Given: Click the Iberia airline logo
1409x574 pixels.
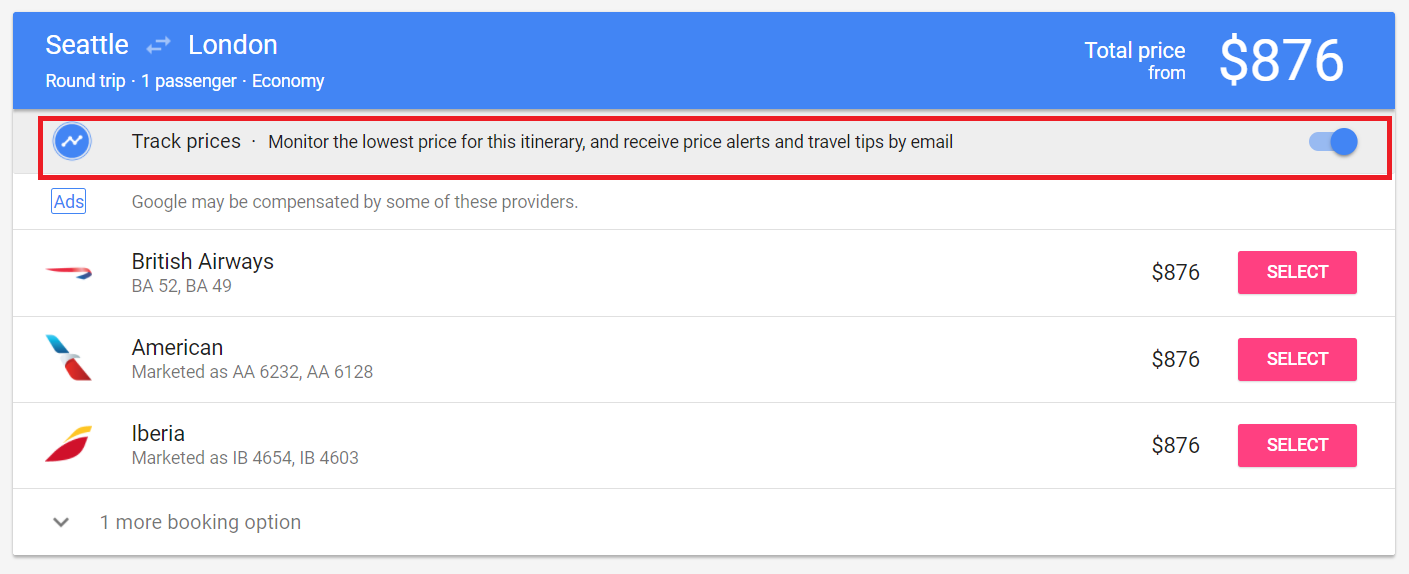Looking at the screenshot, I should 69,444.
